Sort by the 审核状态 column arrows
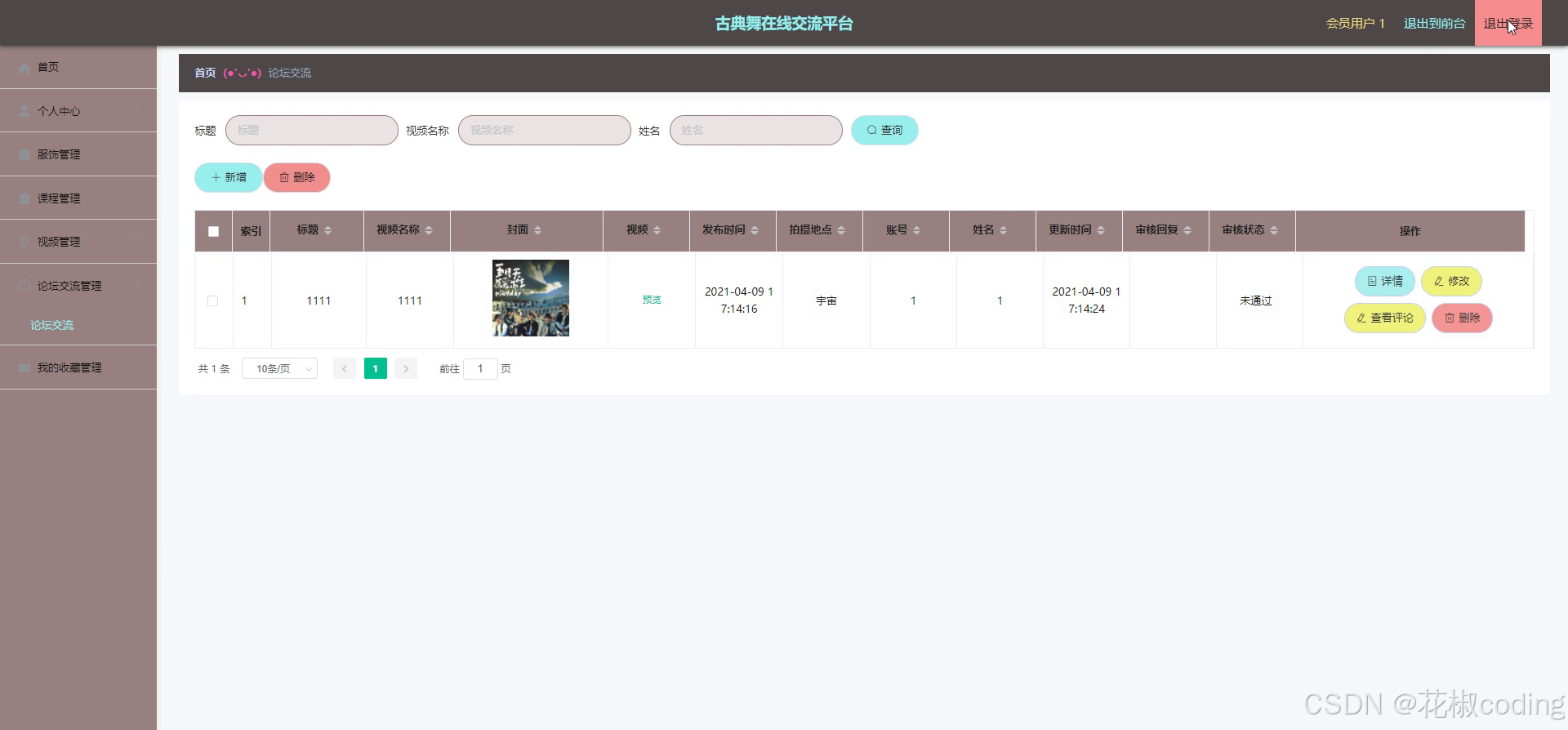 point(1274,230)
